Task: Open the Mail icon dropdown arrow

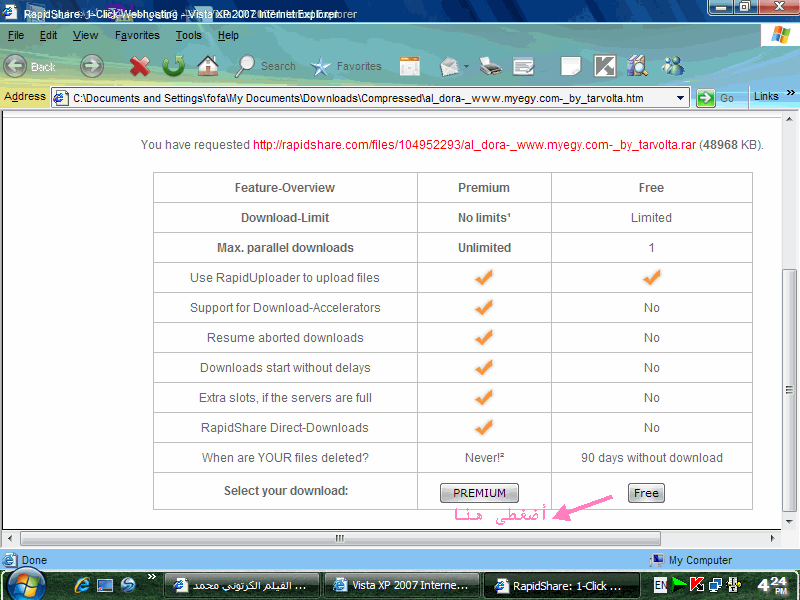Action: pyautogui.click(x=466, y=66)
